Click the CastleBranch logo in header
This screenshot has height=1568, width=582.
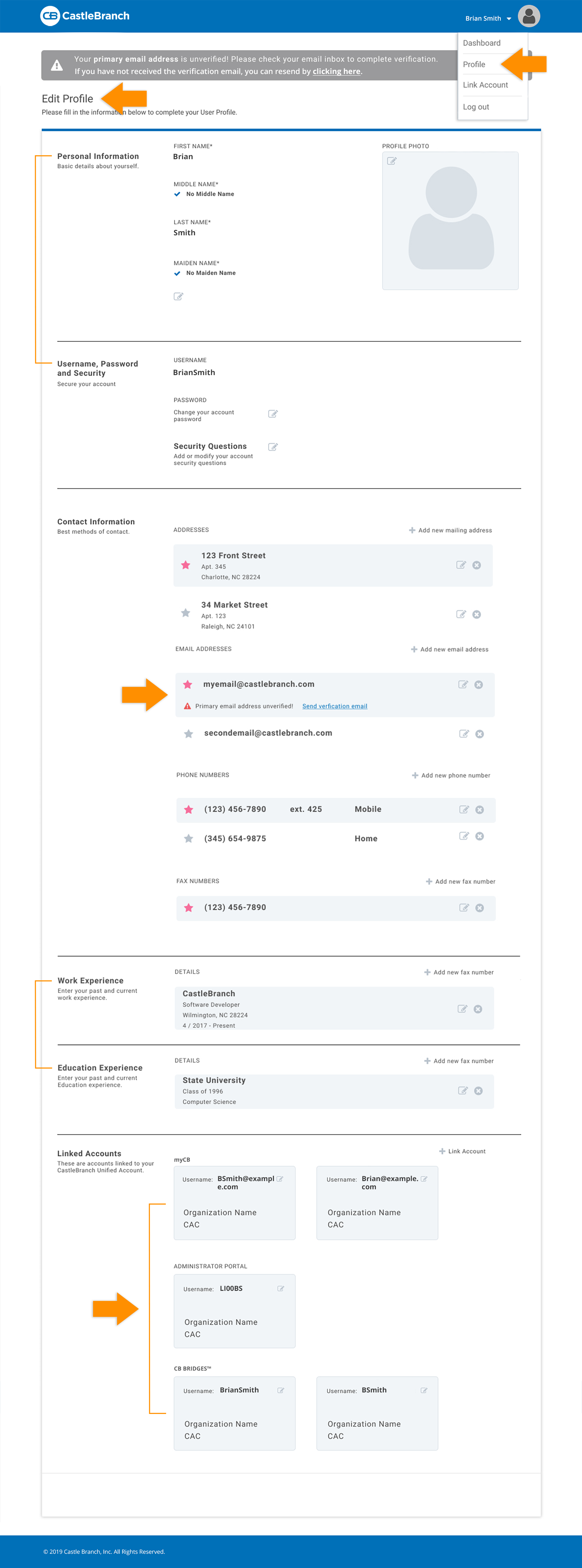pos(85,16)
